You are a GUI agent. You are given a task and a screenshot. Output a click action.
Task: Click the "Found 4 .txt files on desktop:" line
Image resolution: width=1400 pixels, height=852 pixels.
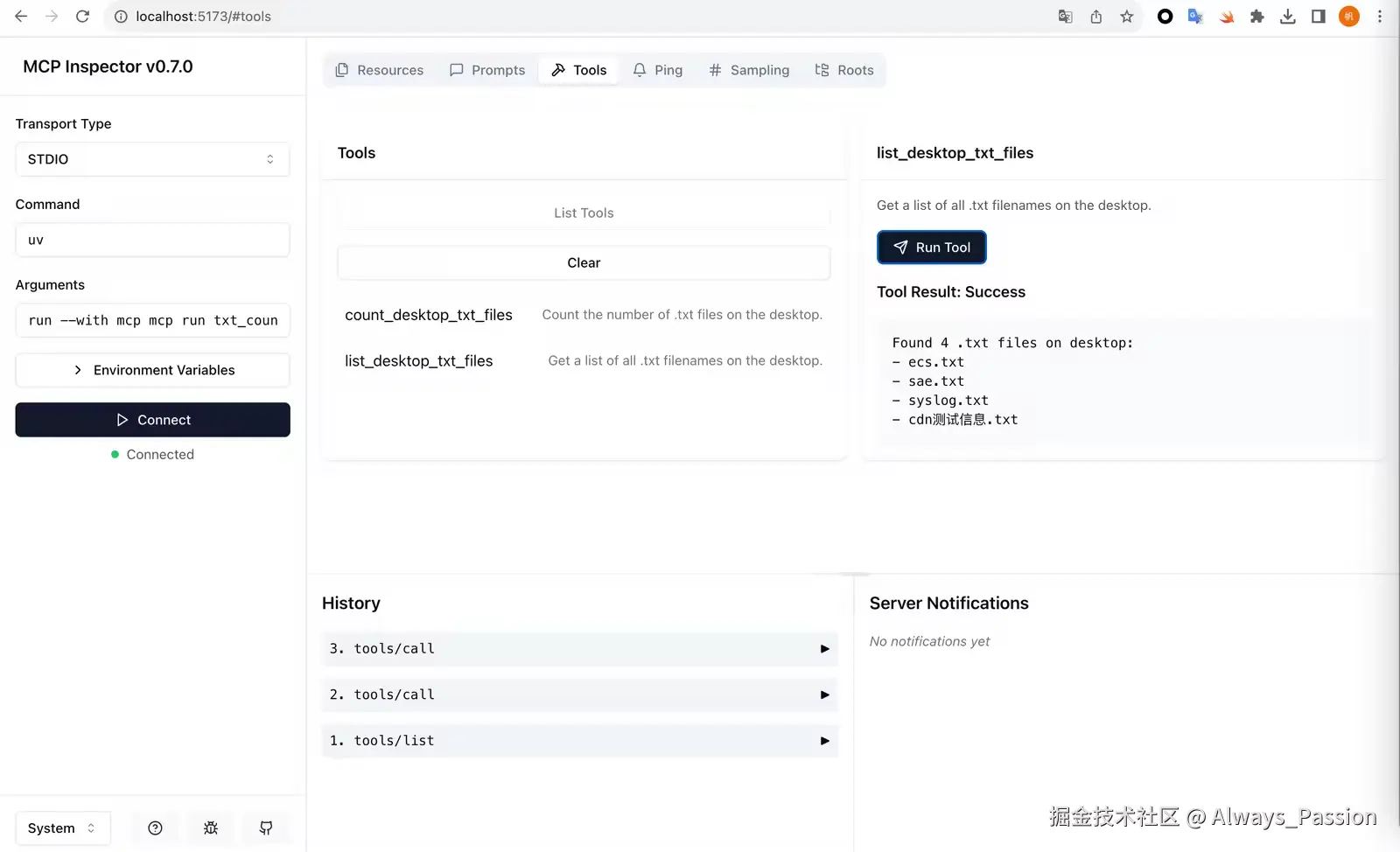coord(1012,343)
